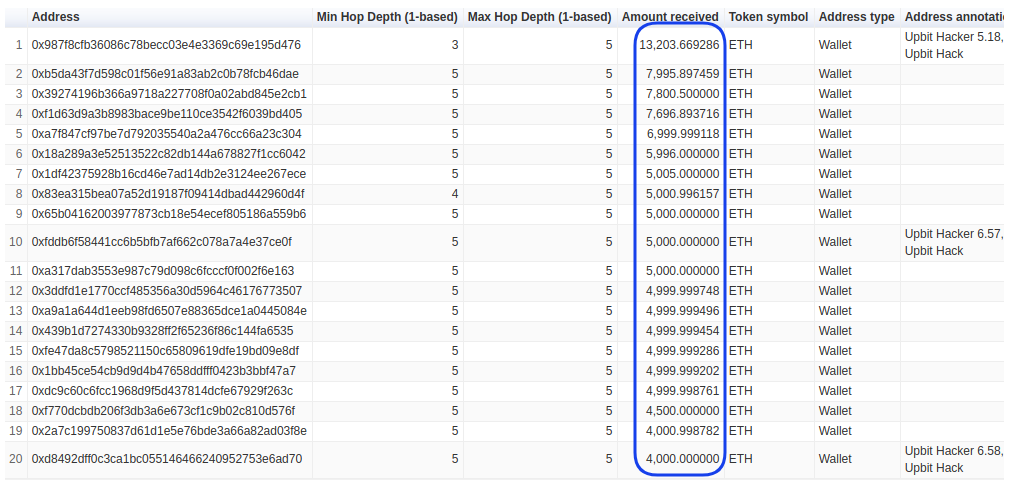Select address 0xf1d63d9a3b8983bace9be110ce3542f6039bd405
The width and height of the screenshot is (1014, 480).
tap(167, 114)
